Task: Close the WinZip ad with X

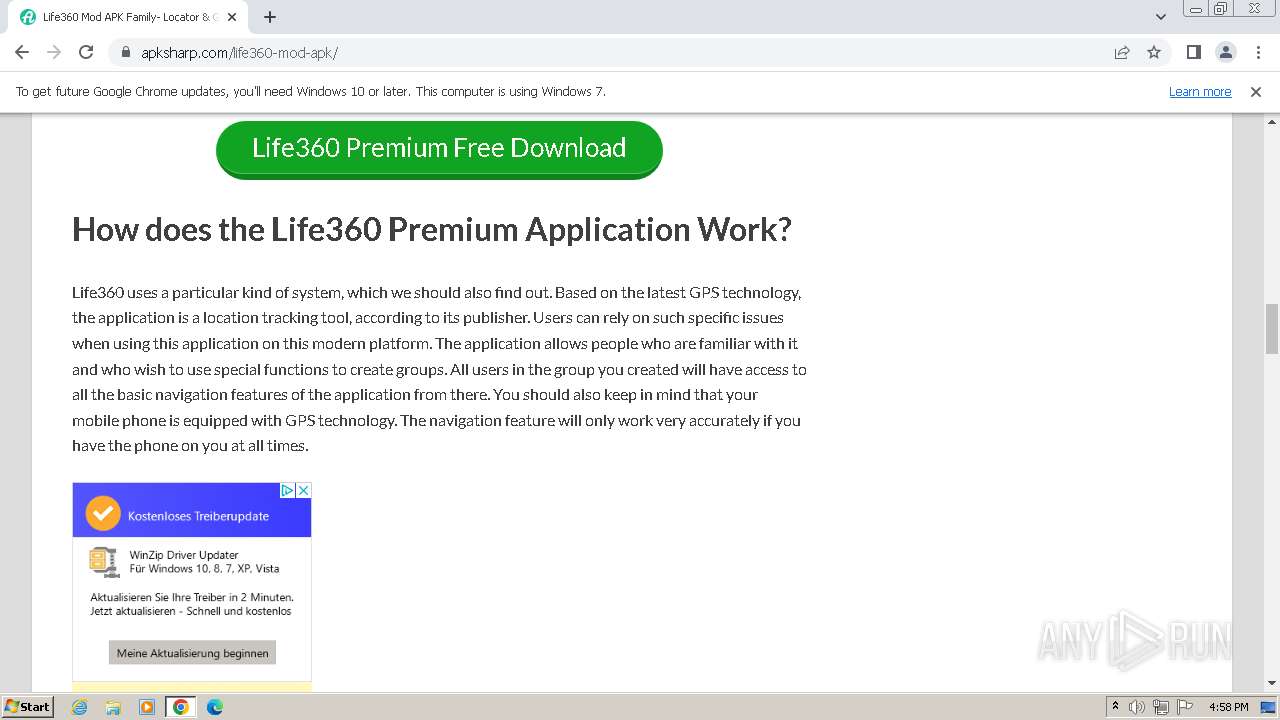Action: [x=304, y=490]
